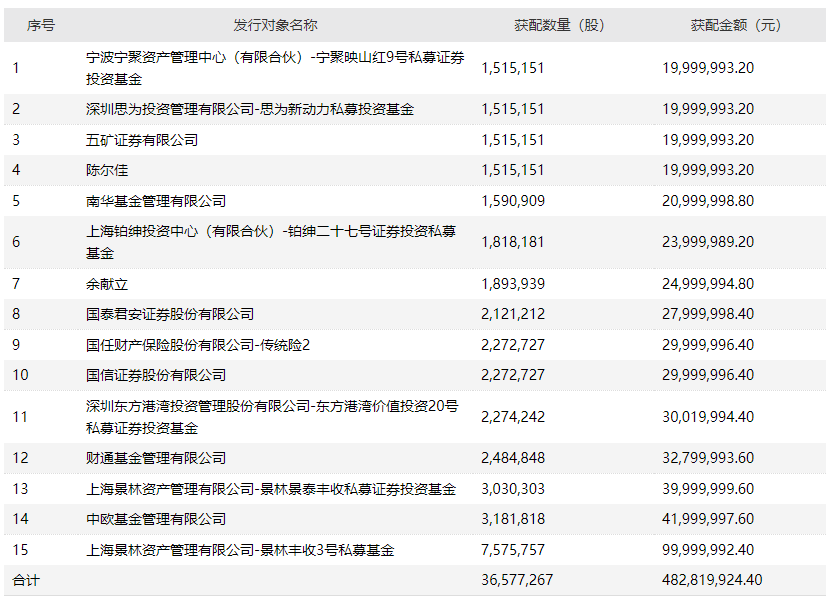Screen dimensions: 833x606
Task: Click 深圳东方港湾 价值投资20号 name cell
Action: [272, 417]
